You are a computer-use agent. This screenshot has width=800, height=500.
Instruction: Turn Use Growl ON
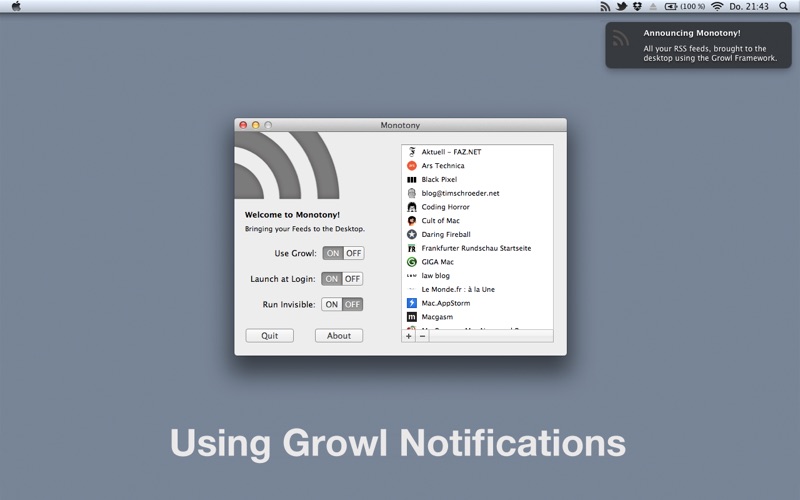pyautogui.click(x=333, y=253)
